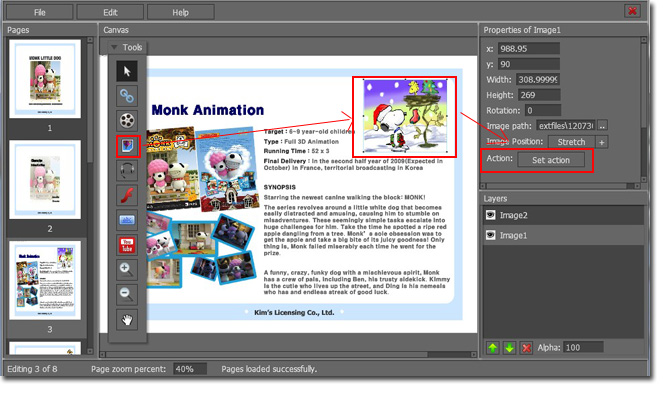
Task: Click the Editing 3 of 8 status text
Action: click(32, 369)
